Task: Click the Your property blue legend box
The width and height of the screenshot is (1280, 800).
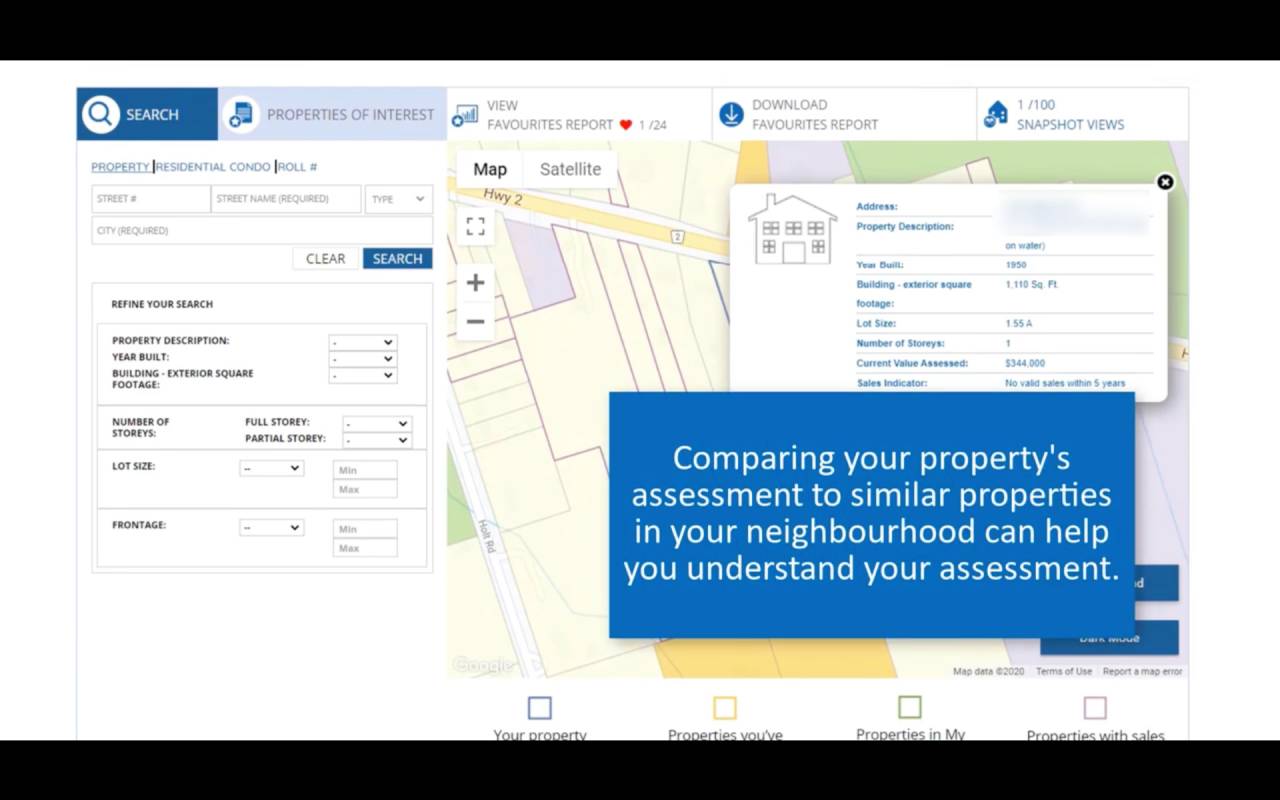Action: tap(539, 708)
